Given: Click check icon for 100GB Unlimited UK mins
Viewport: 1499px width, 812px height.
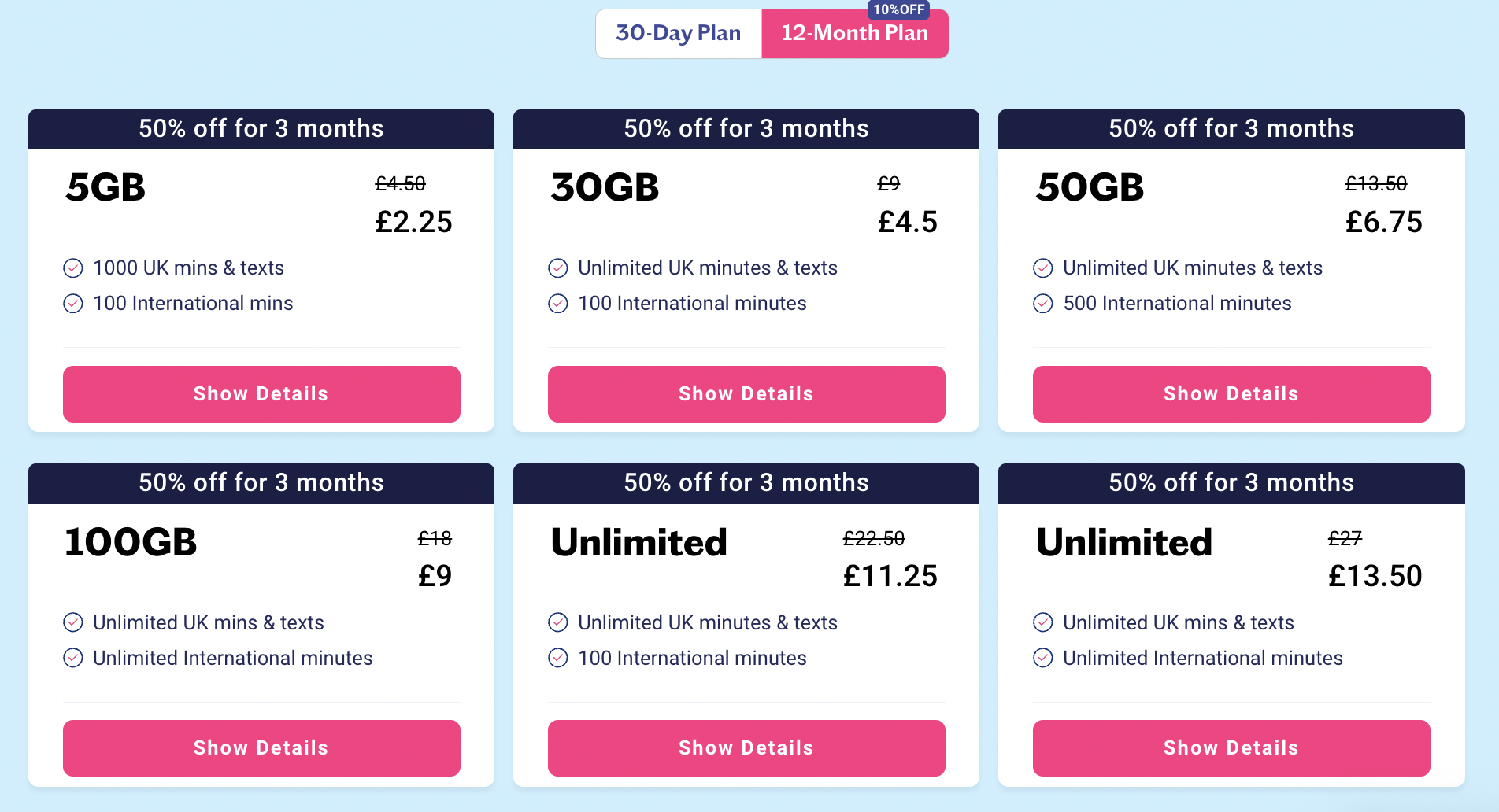Looking at the screenshot, I should [73, 622].
